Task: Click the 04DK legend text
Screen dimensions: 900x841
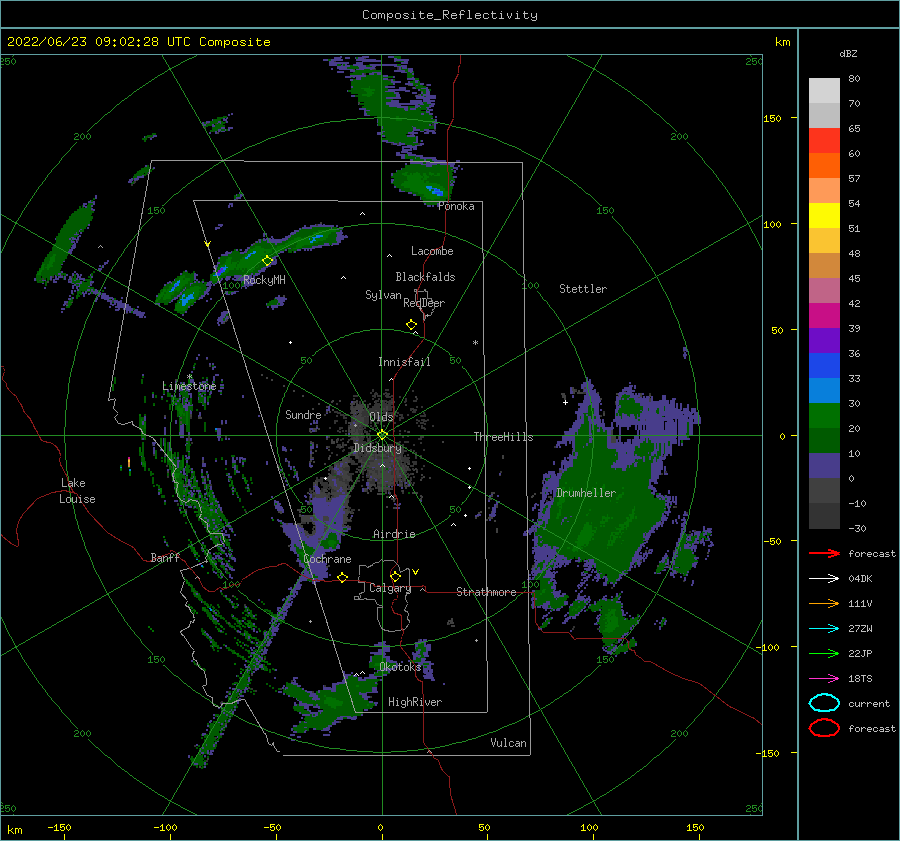Action: [x=860, y=579]
